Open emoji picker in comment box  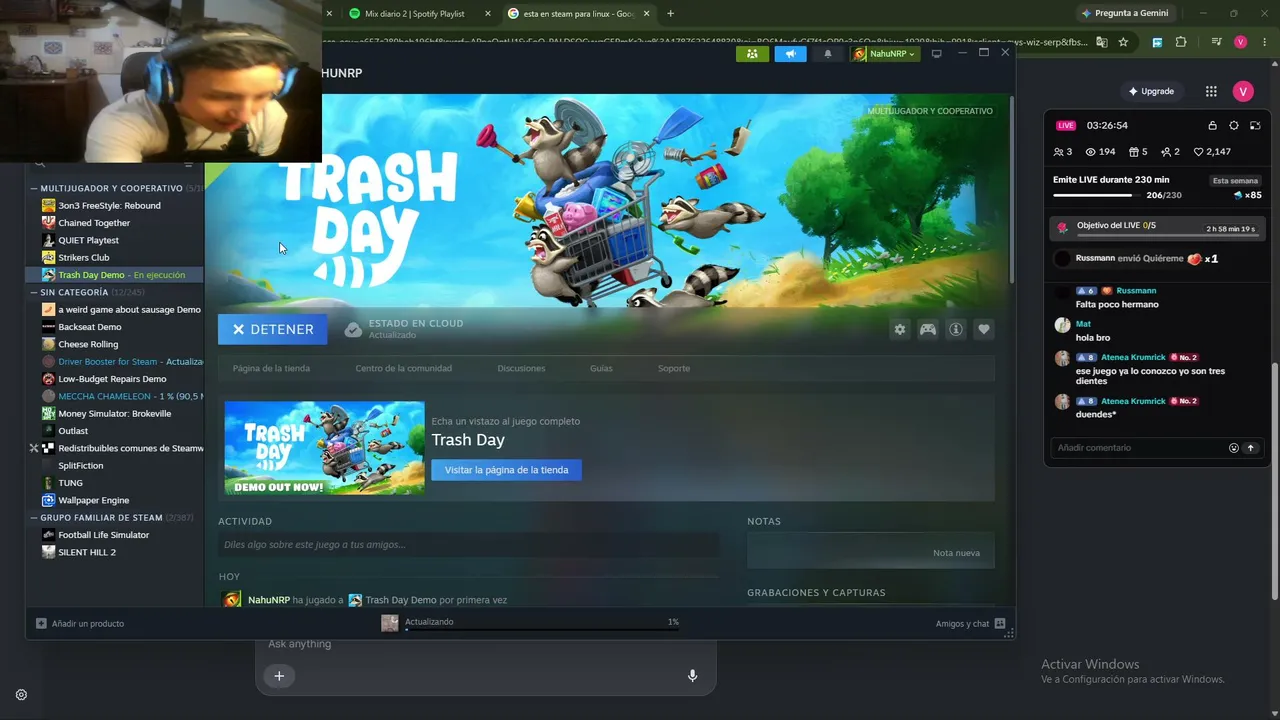click(1233, 448)
